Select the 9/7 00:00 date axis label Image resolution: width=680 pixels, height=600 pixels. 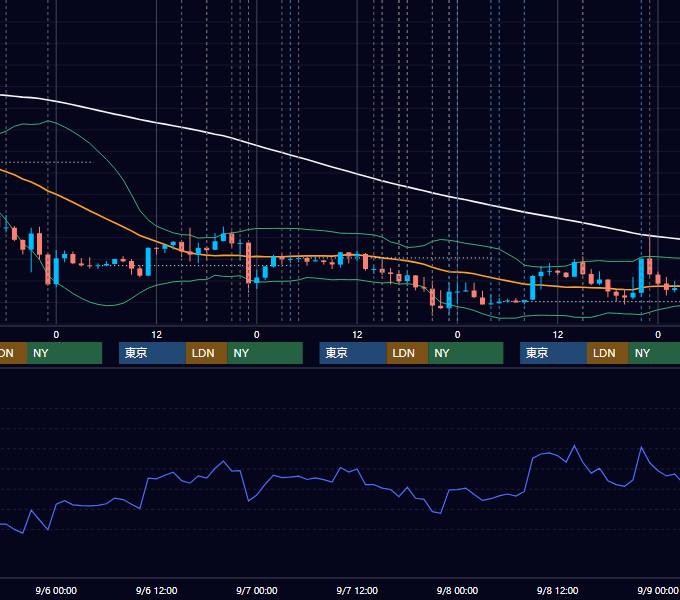(257, 590)
